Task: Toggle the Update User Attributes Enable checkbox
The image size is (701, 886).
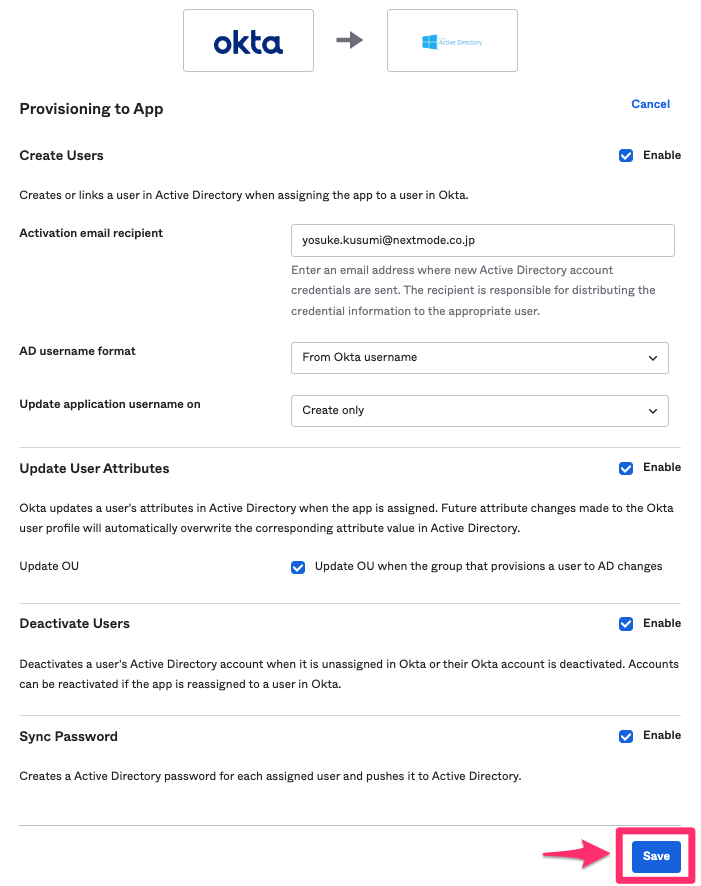Action: 625,467
